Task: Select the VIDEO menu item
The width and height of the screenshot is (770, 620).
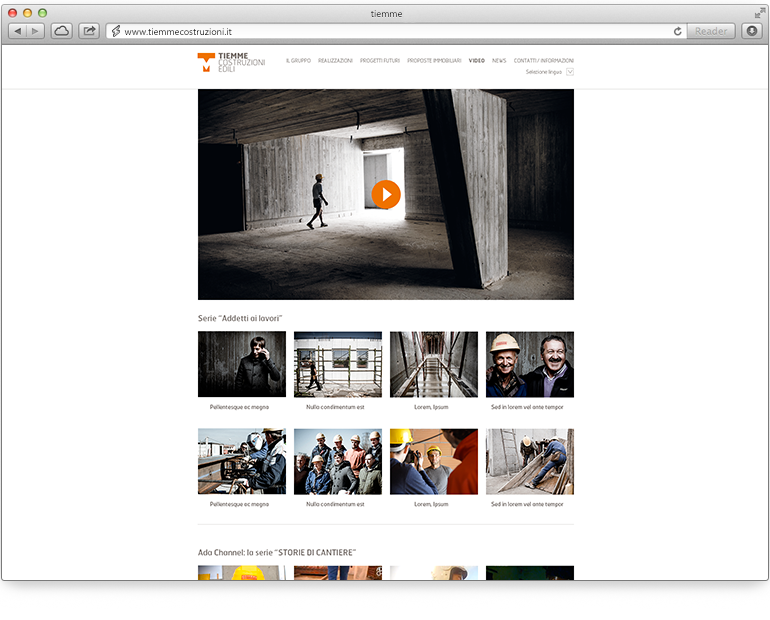Action: pyautogui.click(x=476, y=61)
